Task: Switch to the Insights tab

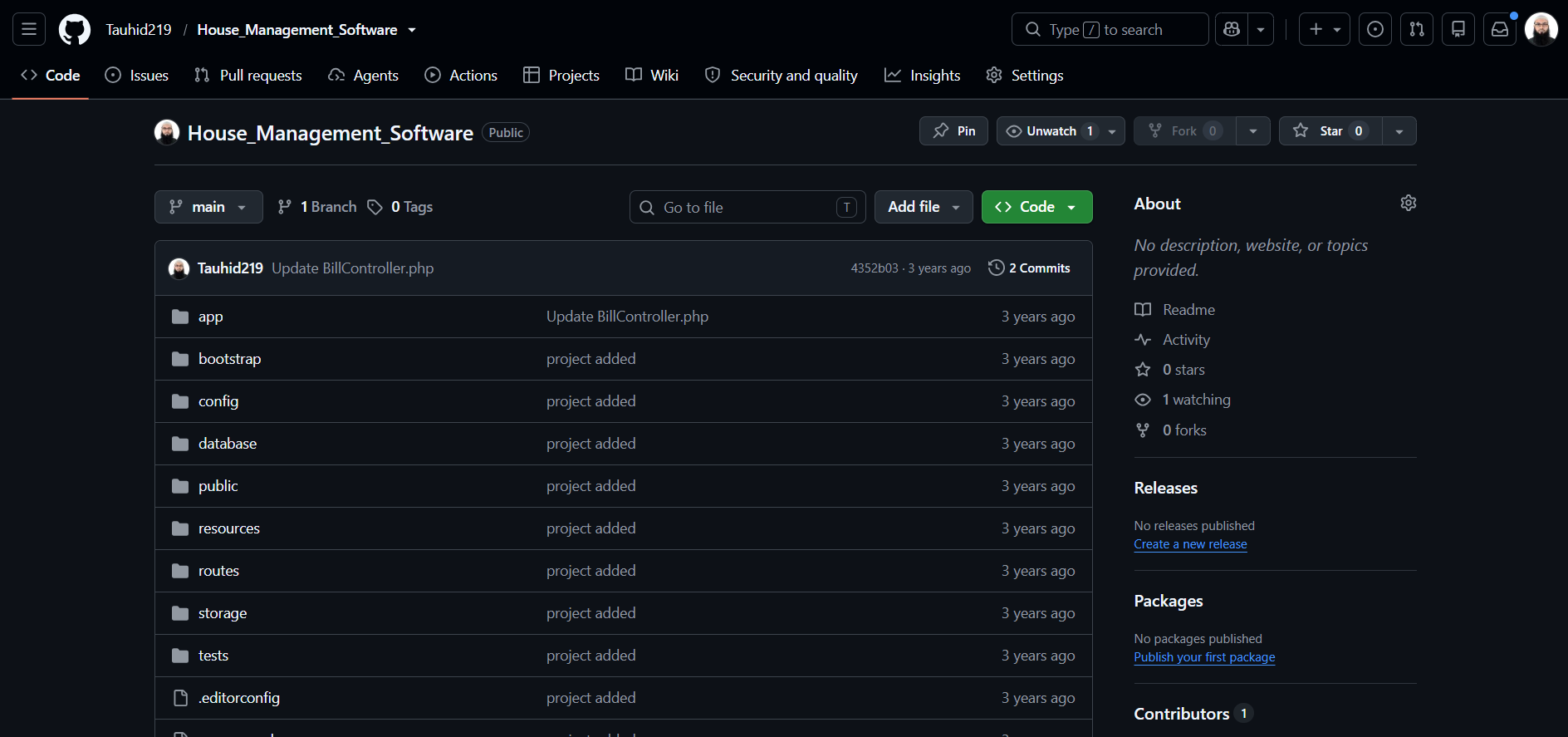Action: (923, 76)
